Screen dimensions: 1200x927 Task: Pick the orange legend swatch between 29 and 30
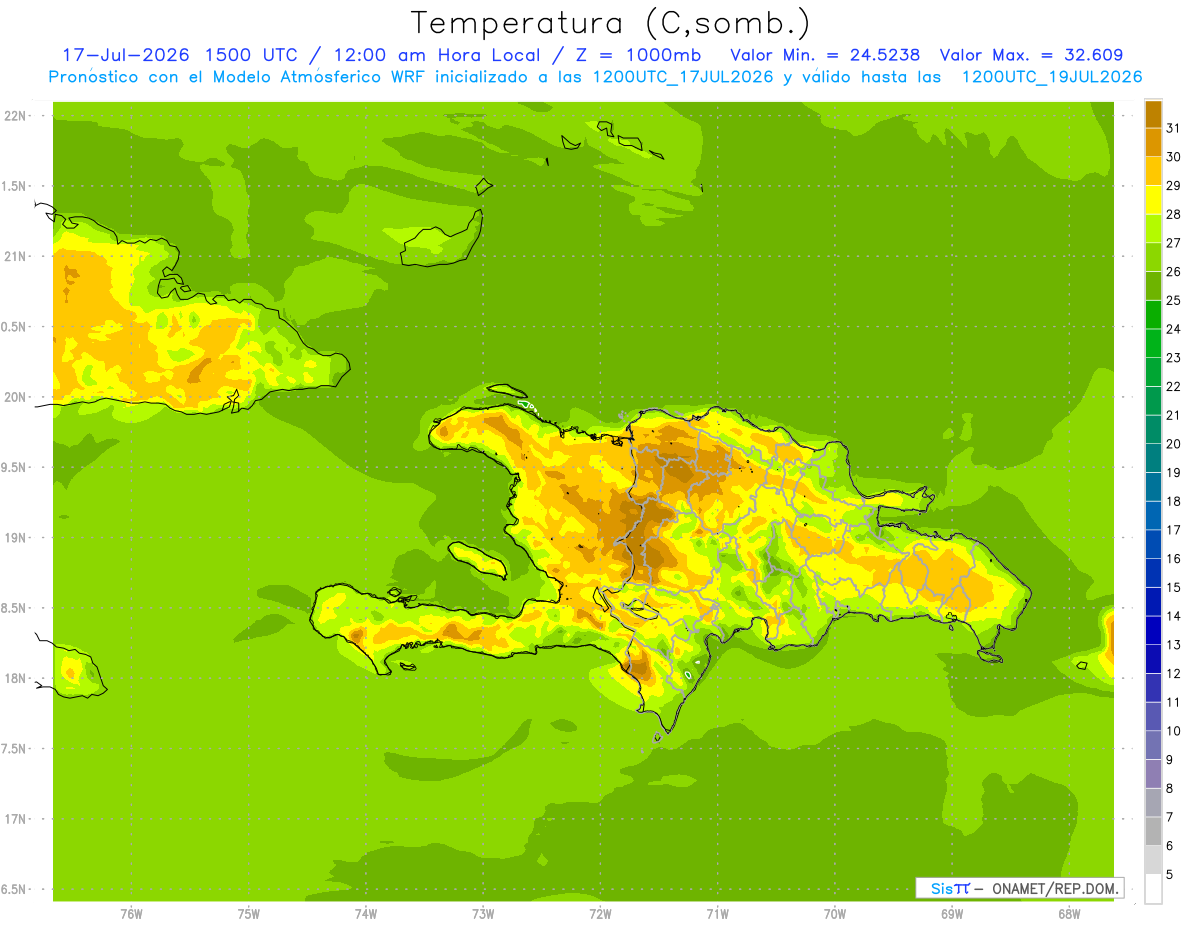pyautogui.click(x=1153, y=171)
